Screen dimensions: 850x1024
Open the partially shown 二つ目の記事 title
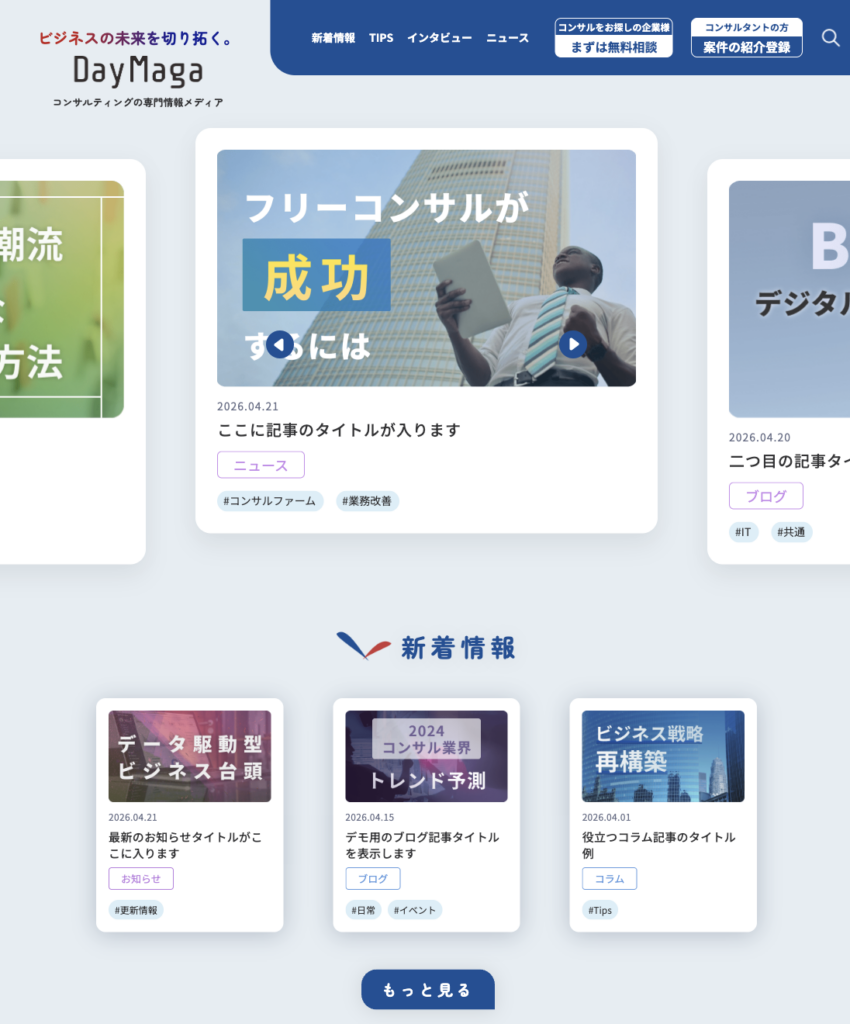tap(789, 461)
